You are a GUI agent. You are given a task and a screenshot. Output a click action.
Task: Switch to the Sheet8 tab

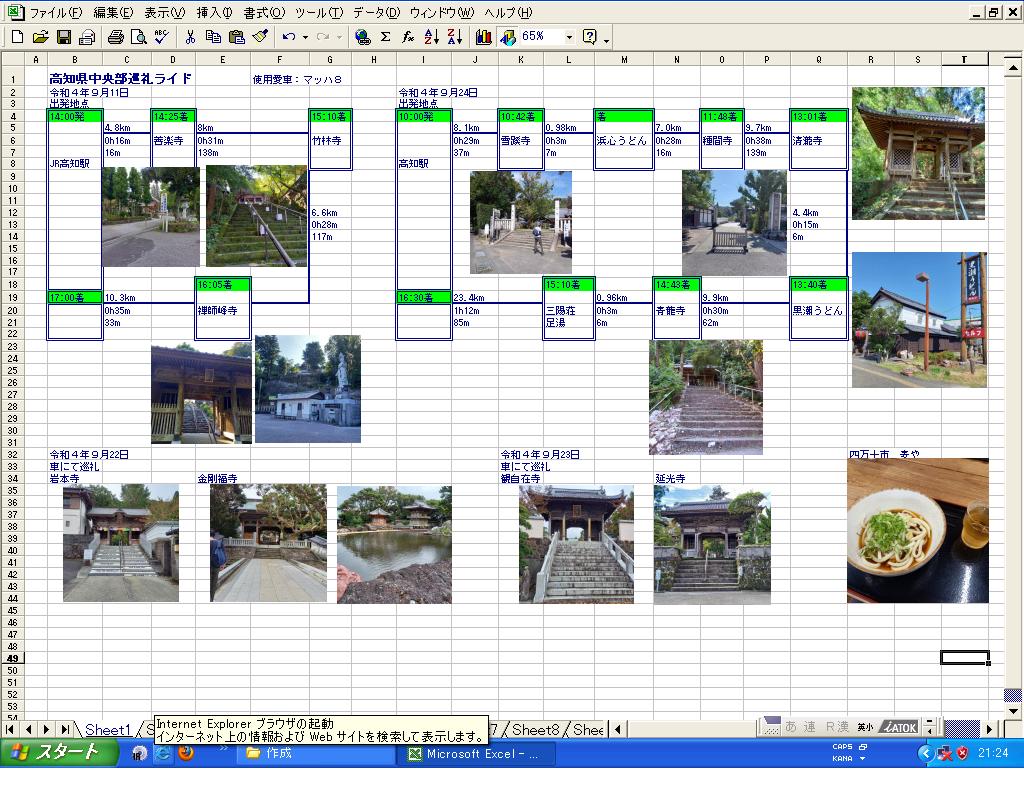pyautogui.click(x=535, y=730)
